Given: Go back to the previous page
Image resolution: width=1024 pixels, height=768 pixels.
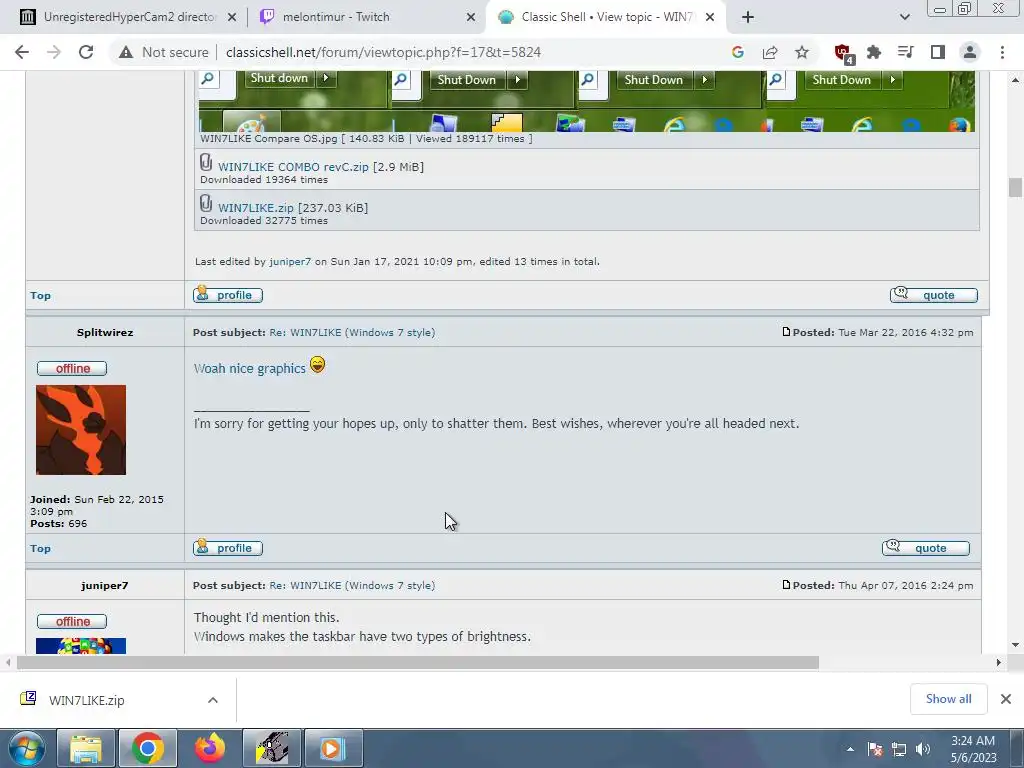Looking at the screenshot, I should [x=22, y=52].
